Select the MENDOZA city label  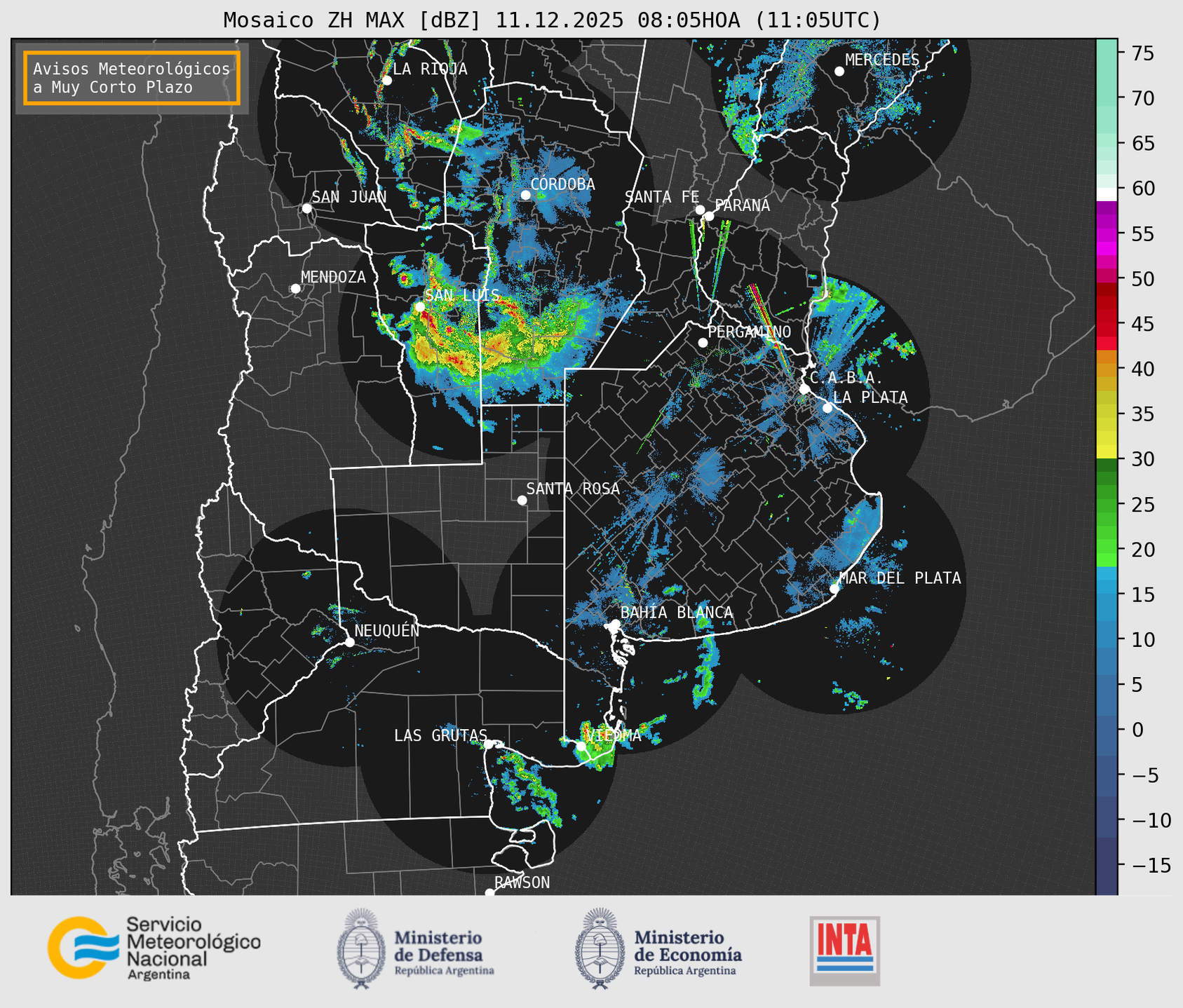click(333, 277)
